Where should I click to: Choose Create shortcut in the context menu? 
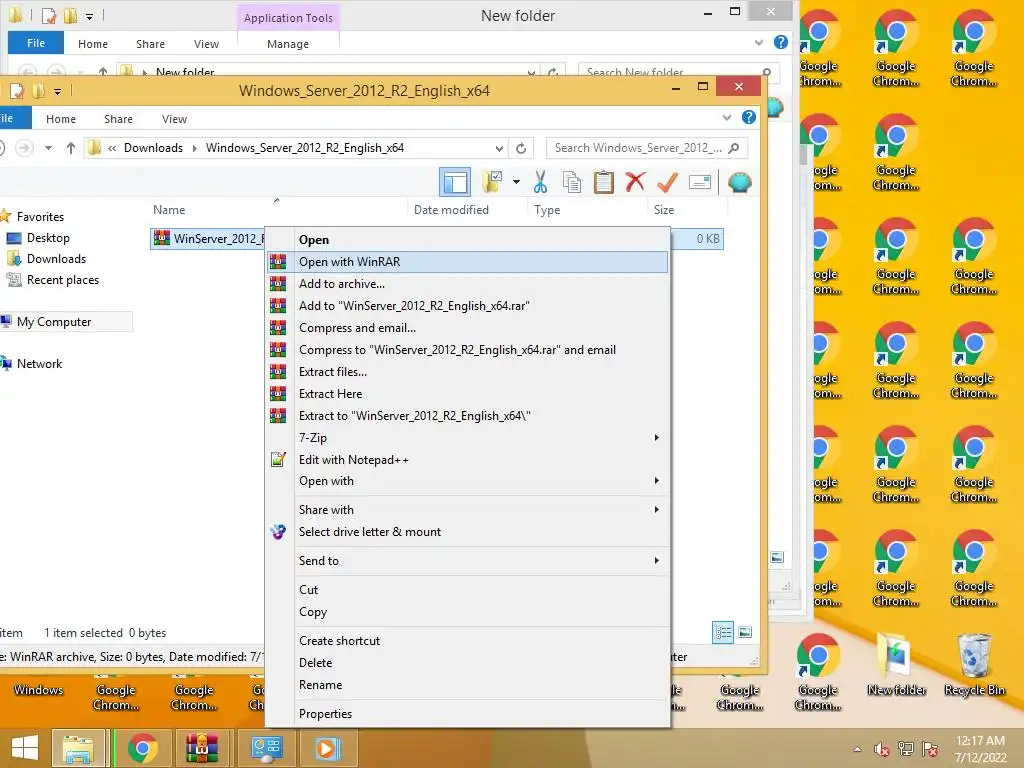468,641
